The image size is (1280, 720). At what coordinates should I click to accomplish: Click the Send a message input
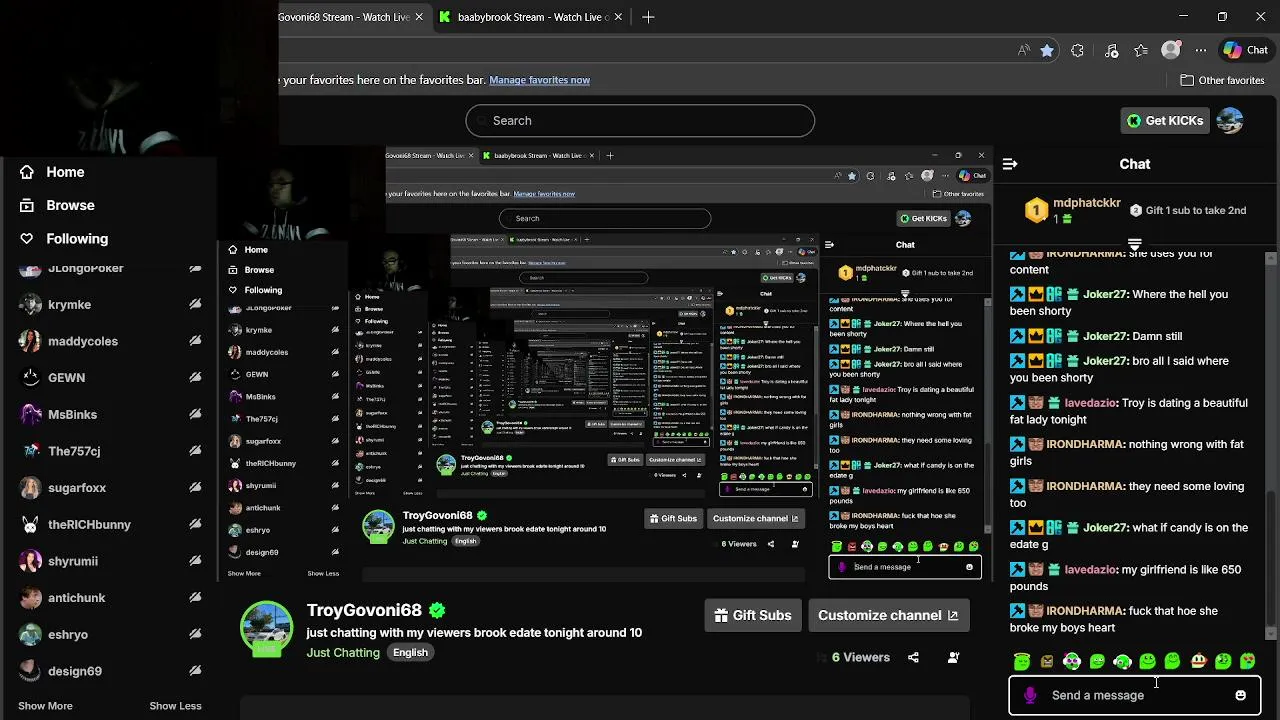coord(1134,695)
